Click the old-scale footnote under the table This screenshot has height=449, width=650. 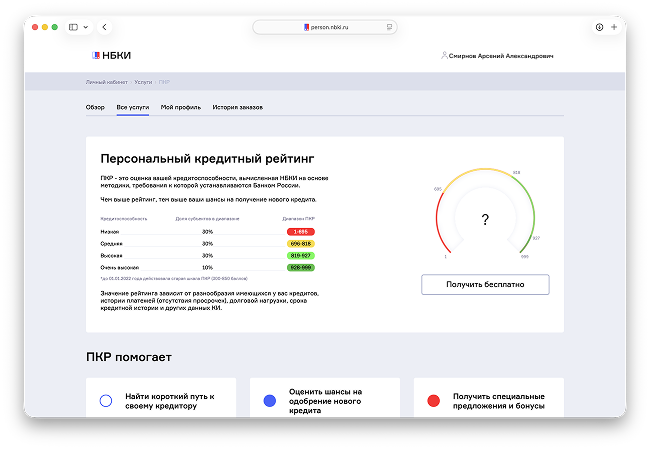174,279
